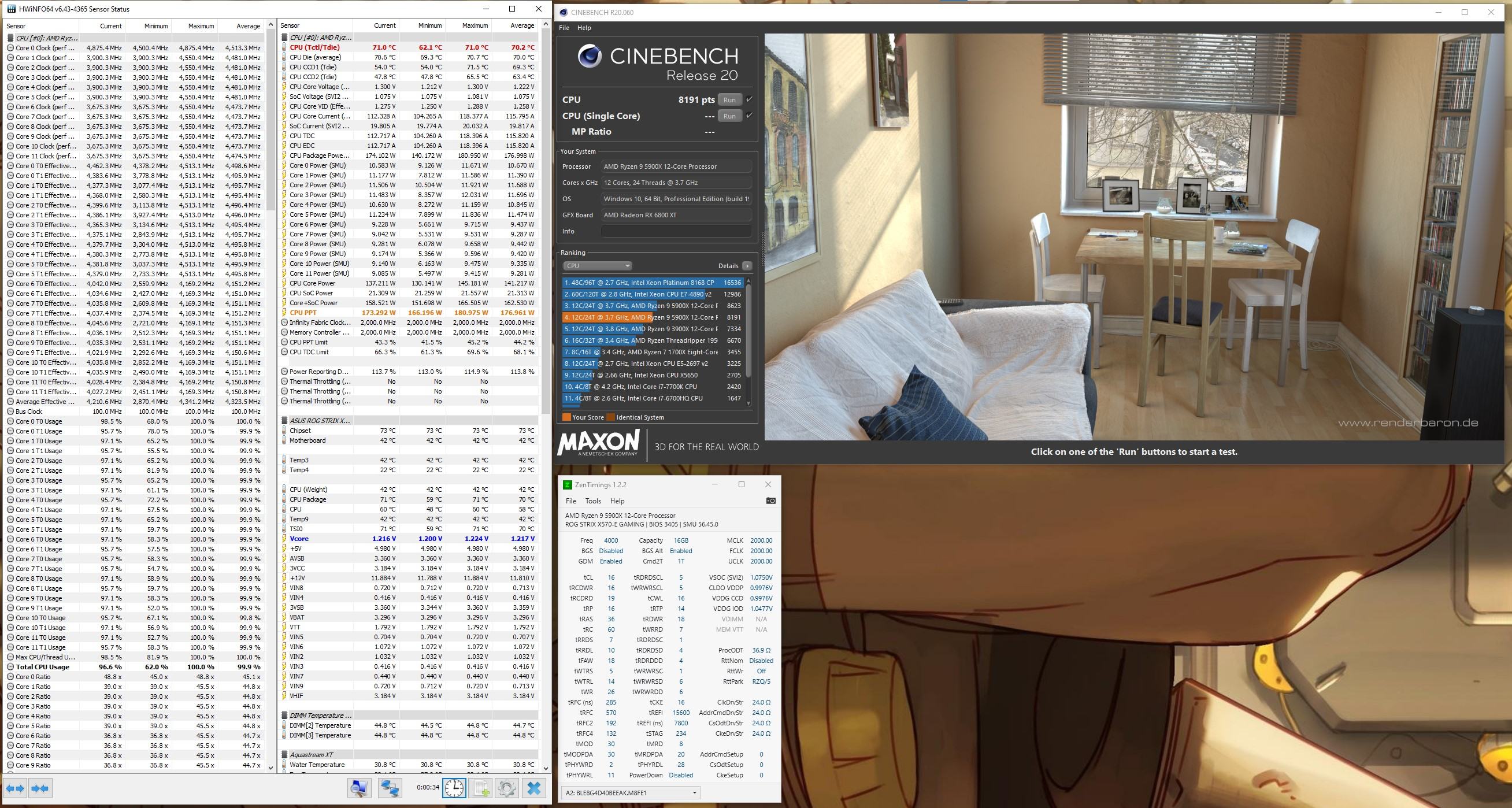
Task: Click the Thermal Throttling first row icon
Action: [x=284, y=381]
